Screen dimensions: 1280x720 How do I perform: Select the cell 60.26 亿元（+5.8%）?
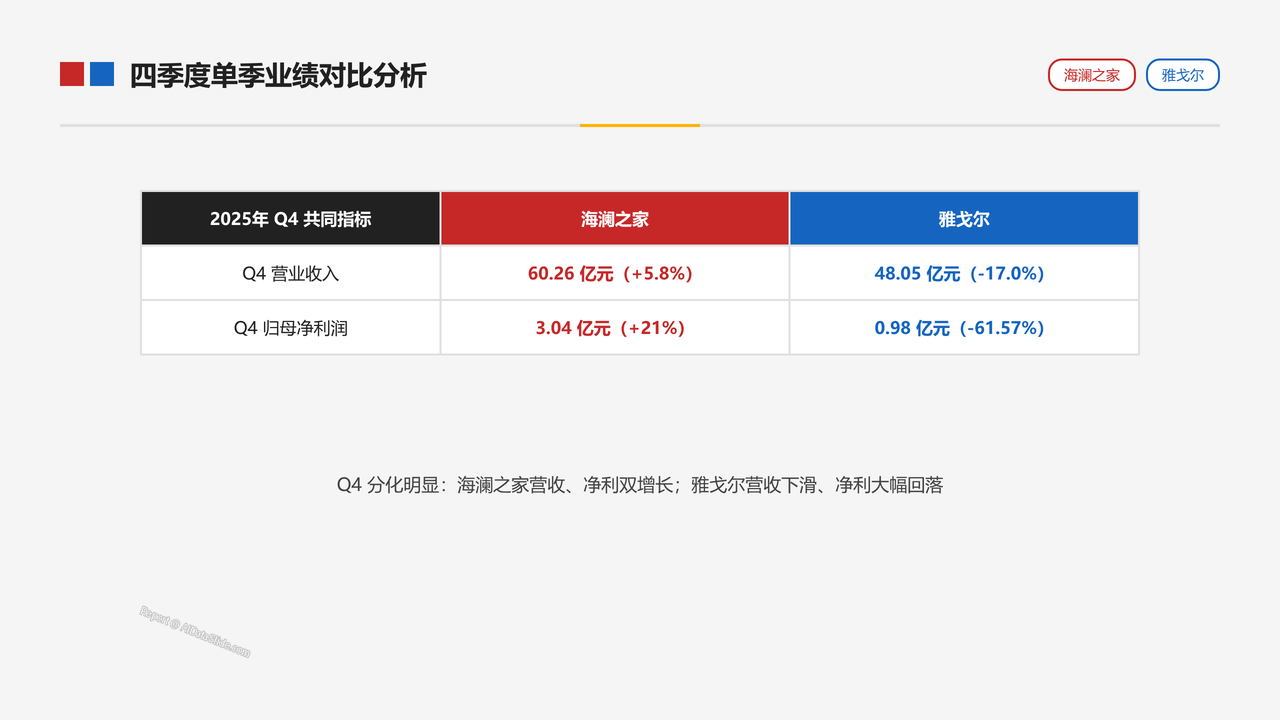(615, 273)
